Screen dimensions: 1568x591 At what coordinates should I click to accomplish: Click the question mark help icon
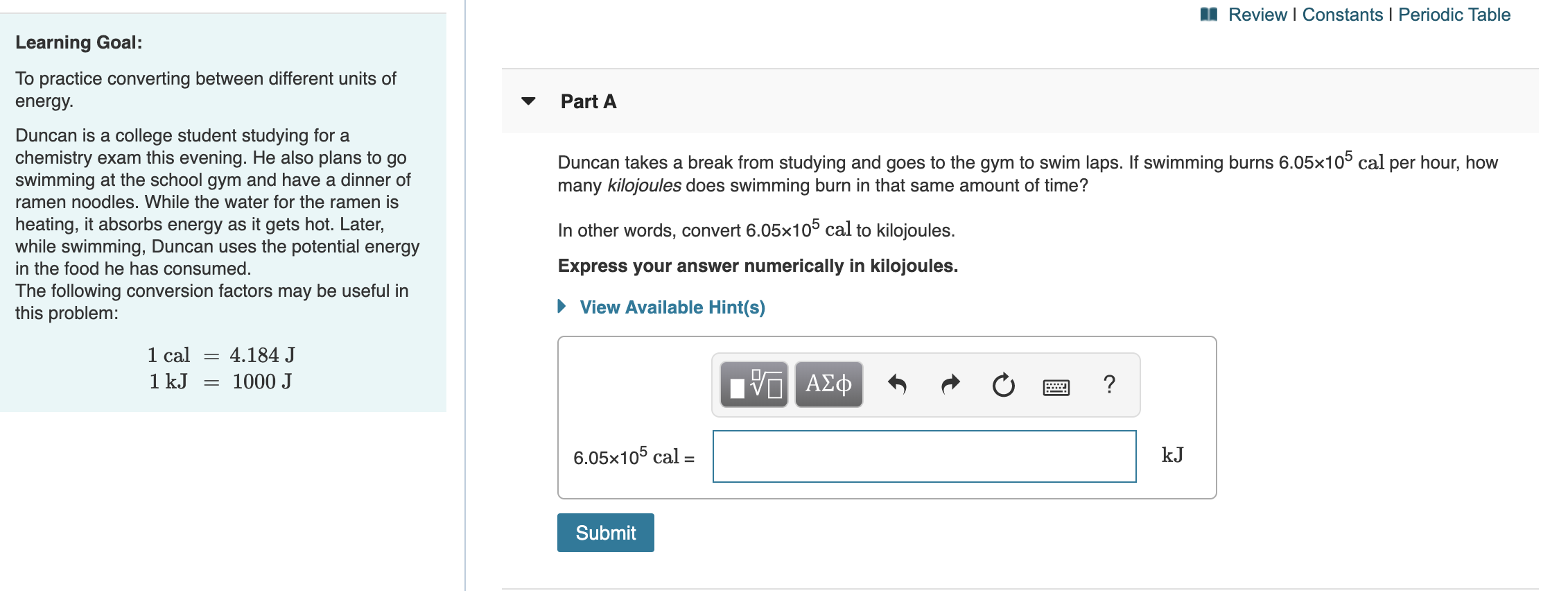click(x=1109, y=384)
